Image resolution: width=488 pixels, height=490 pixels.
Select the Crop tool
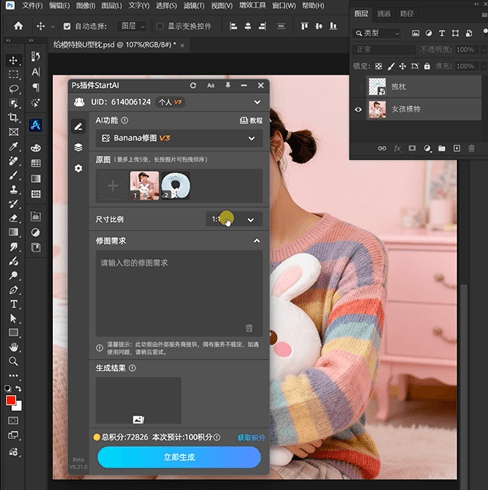coord(13,117)
